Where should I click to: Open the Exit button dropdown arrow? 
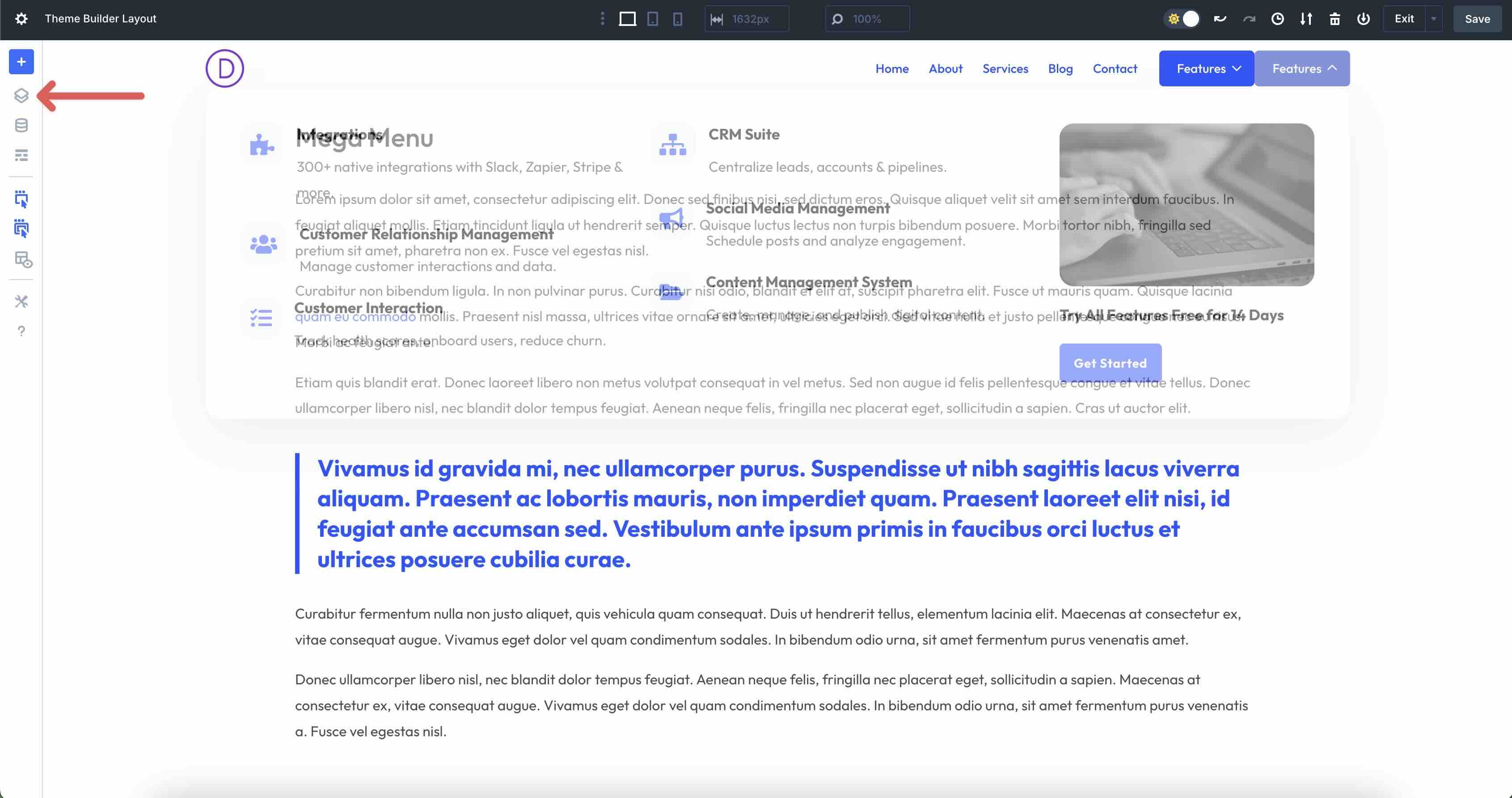point(1434,18)
